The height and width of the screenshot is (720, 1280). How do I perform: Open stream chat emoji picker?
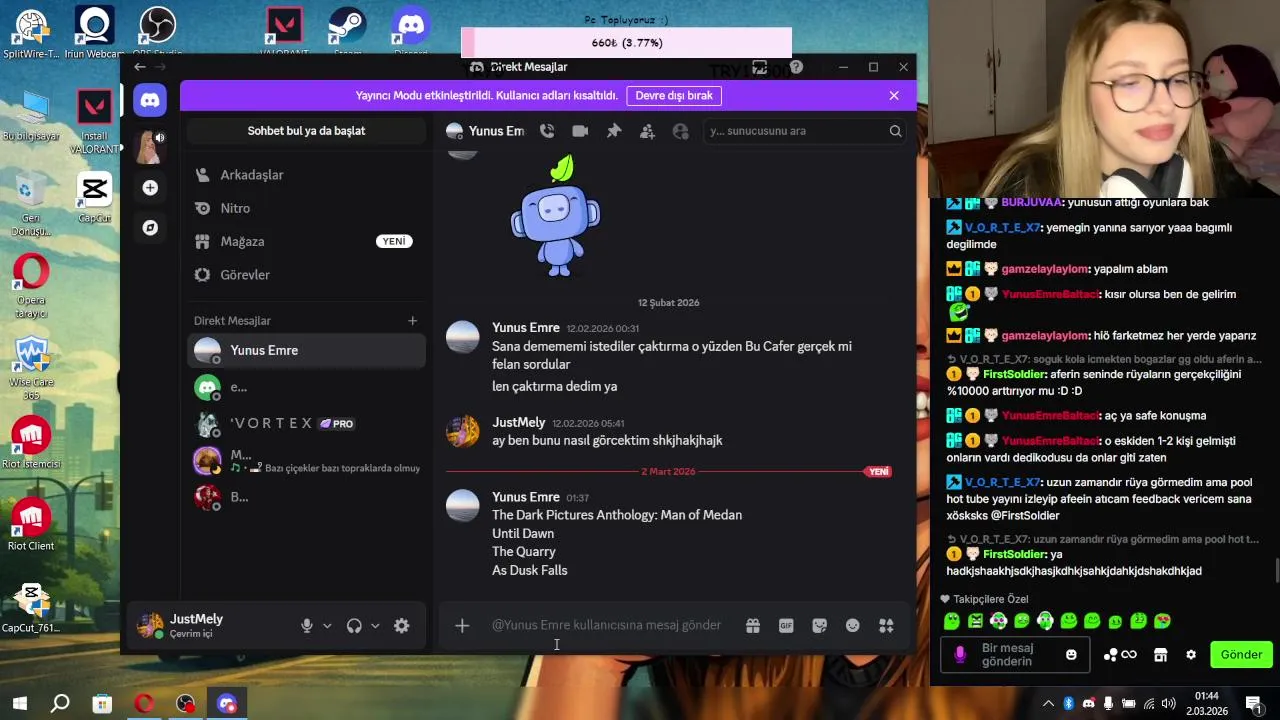1072,655
